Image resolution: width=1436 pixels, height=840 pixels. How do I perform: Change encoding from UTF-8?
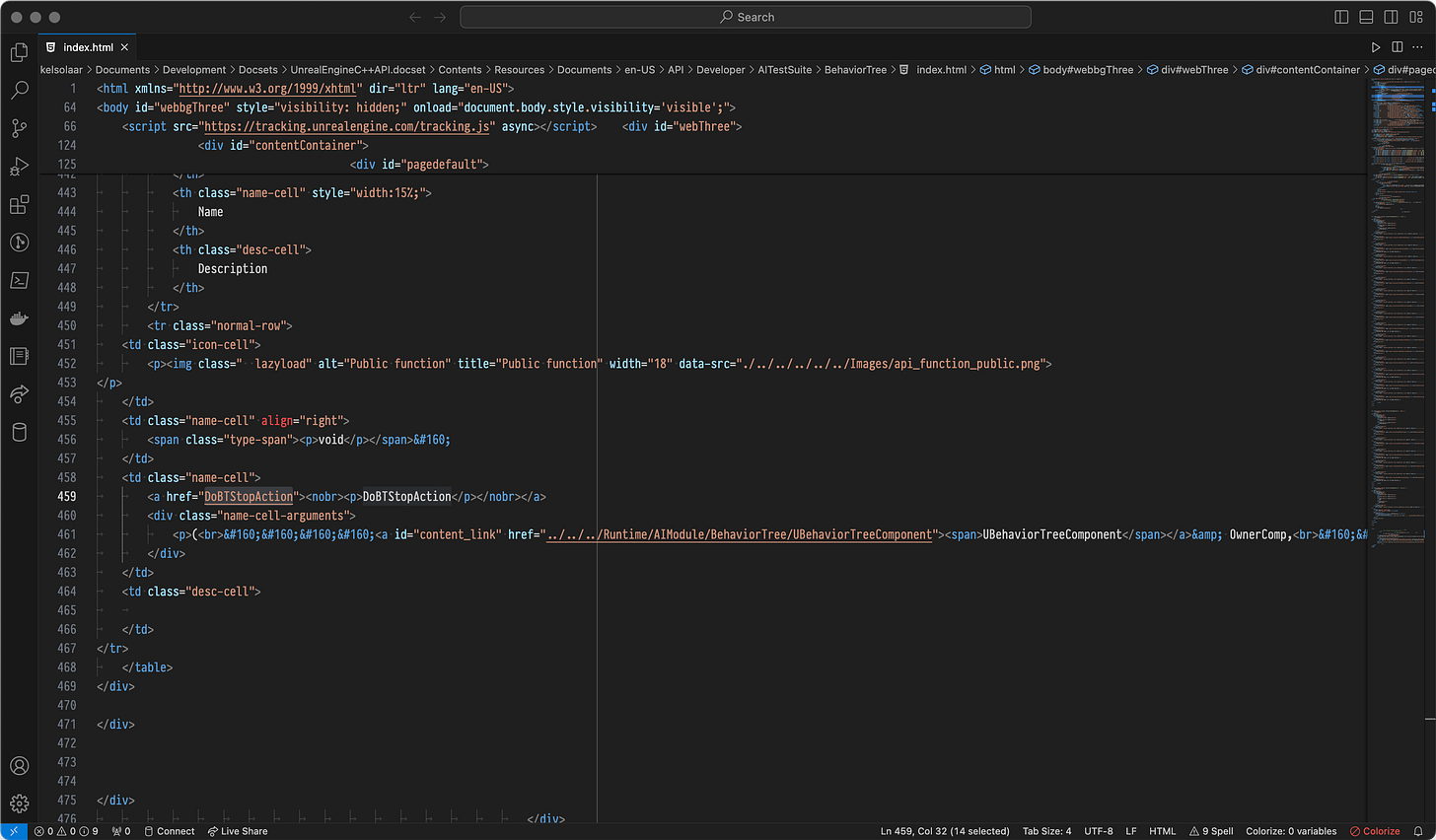click(1098, 831)
